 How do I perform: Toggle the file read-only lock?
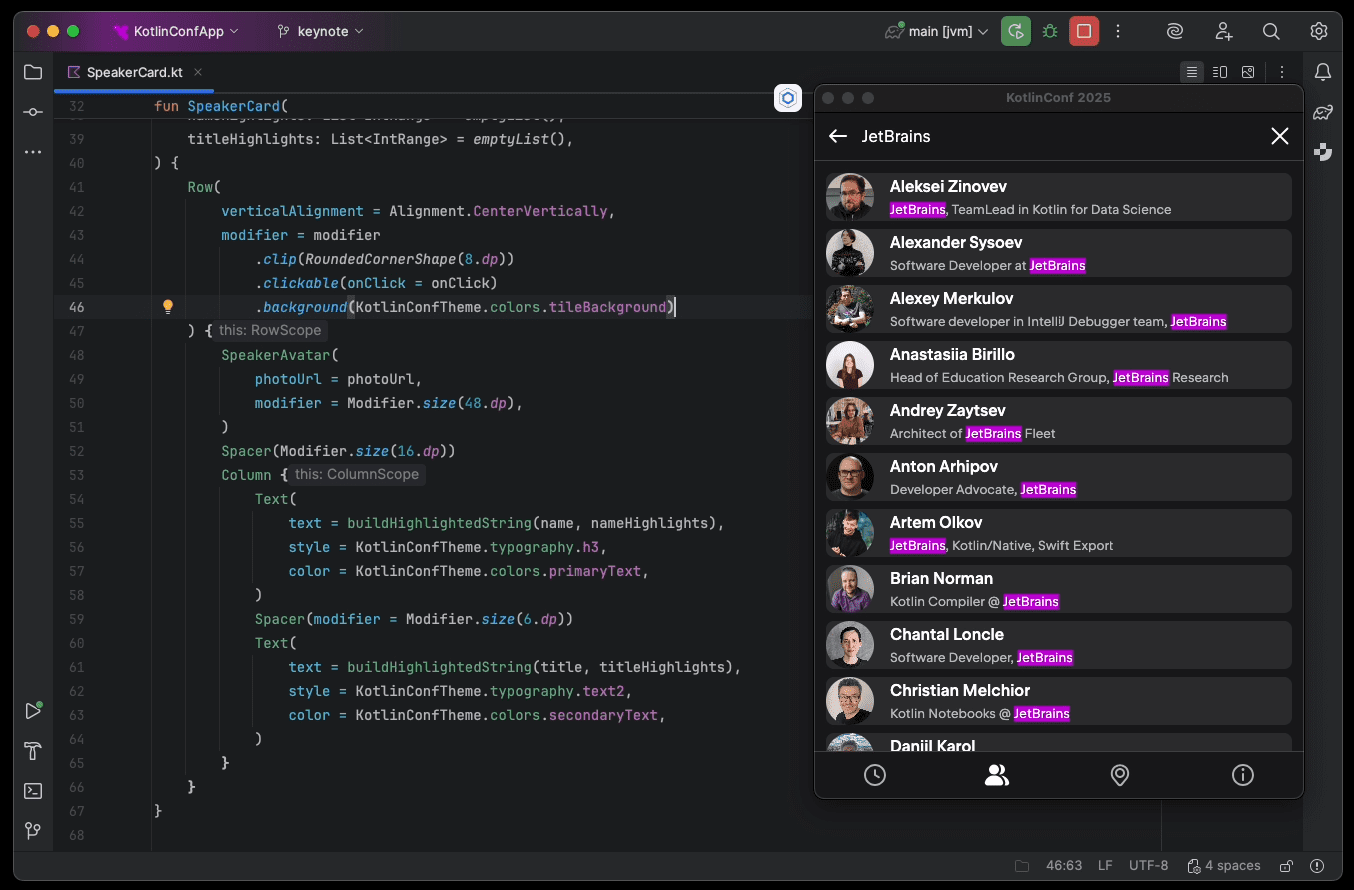pos(1287,866)
